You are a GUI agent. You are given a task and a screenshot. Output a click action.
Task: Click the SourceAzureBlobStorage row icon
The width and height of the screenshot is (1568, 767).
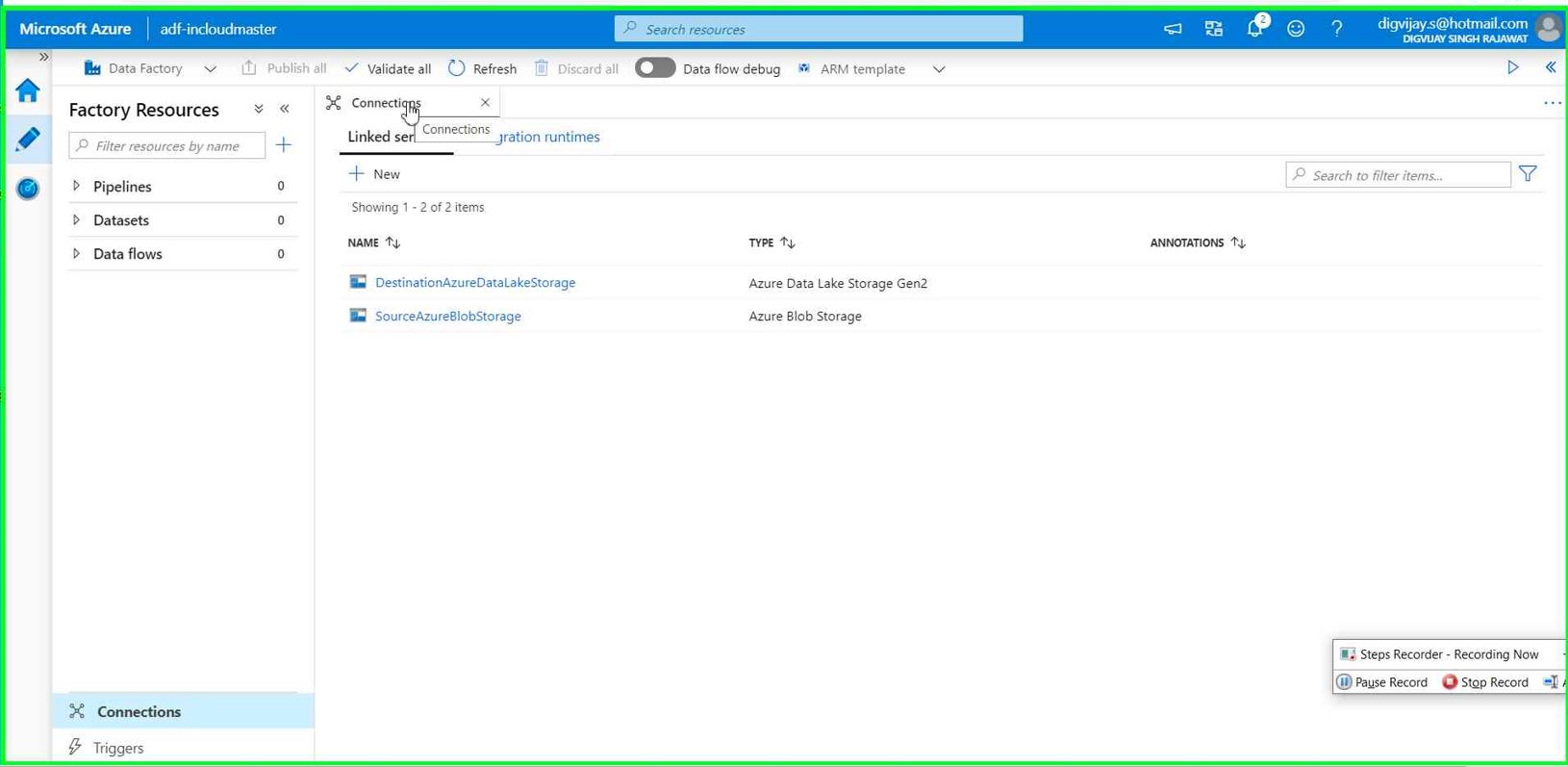358,316
